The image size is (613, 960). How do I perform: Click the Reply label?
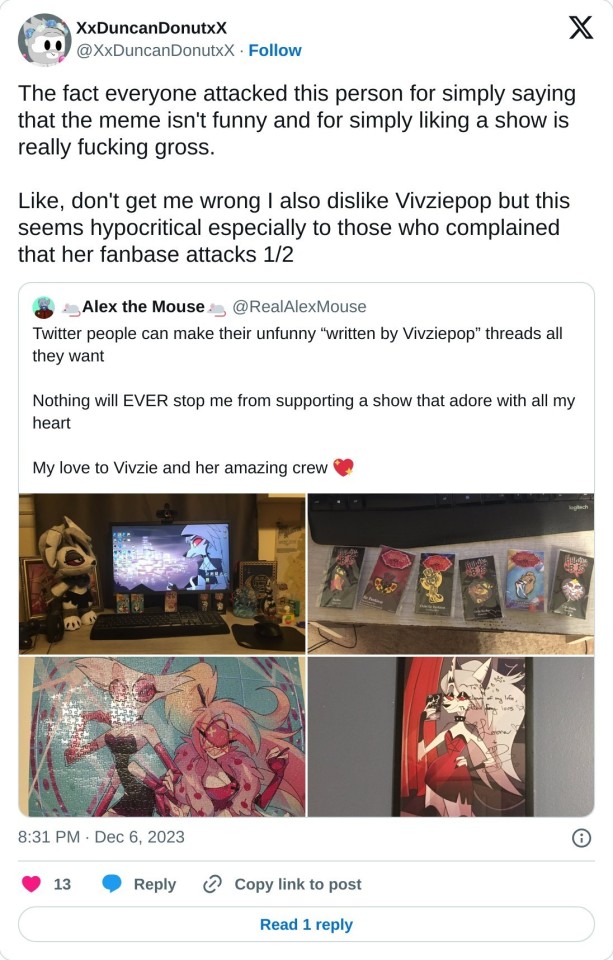155,884
